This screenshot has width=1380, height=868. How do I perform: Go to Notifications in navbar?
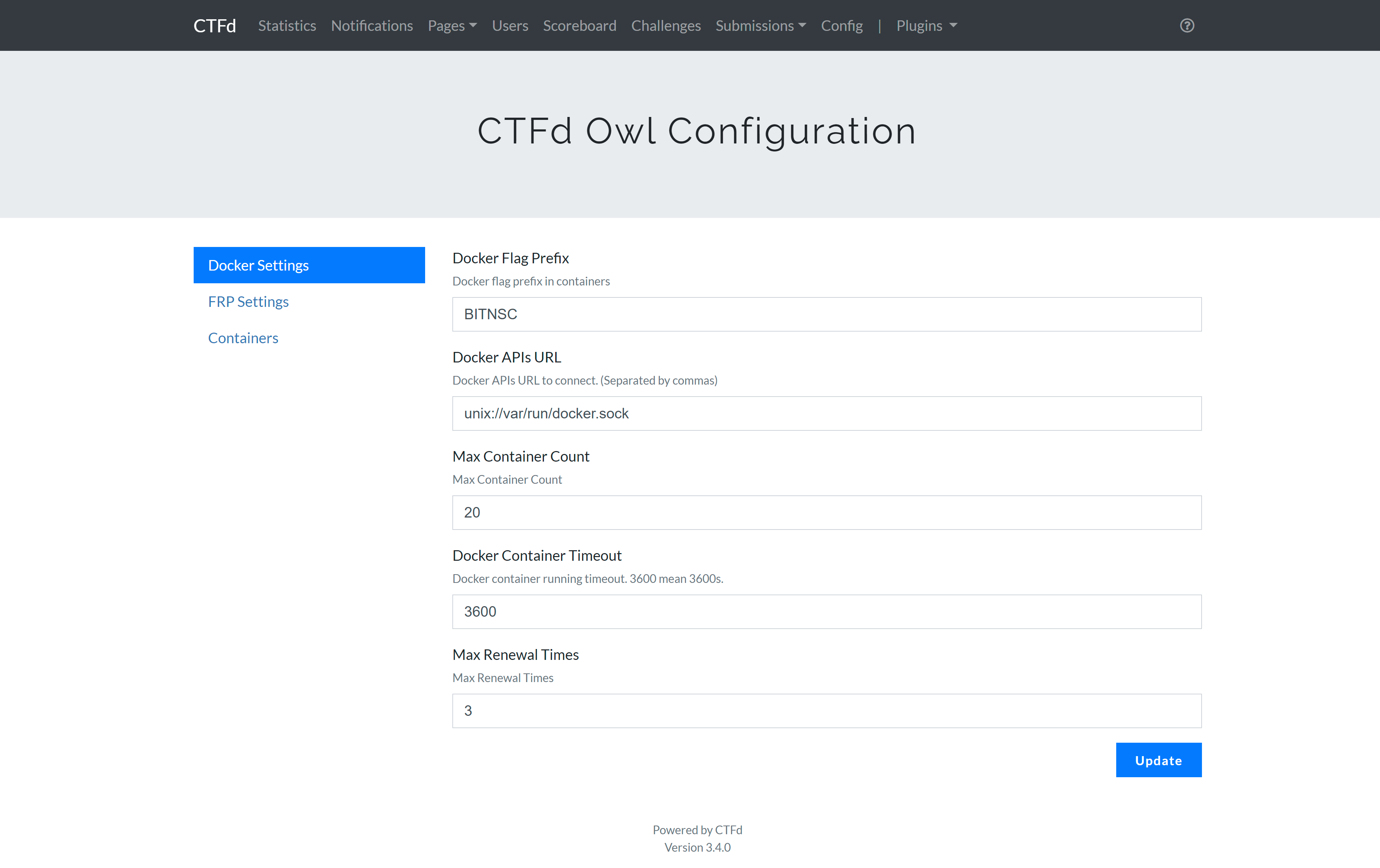[x=371, y=26]
